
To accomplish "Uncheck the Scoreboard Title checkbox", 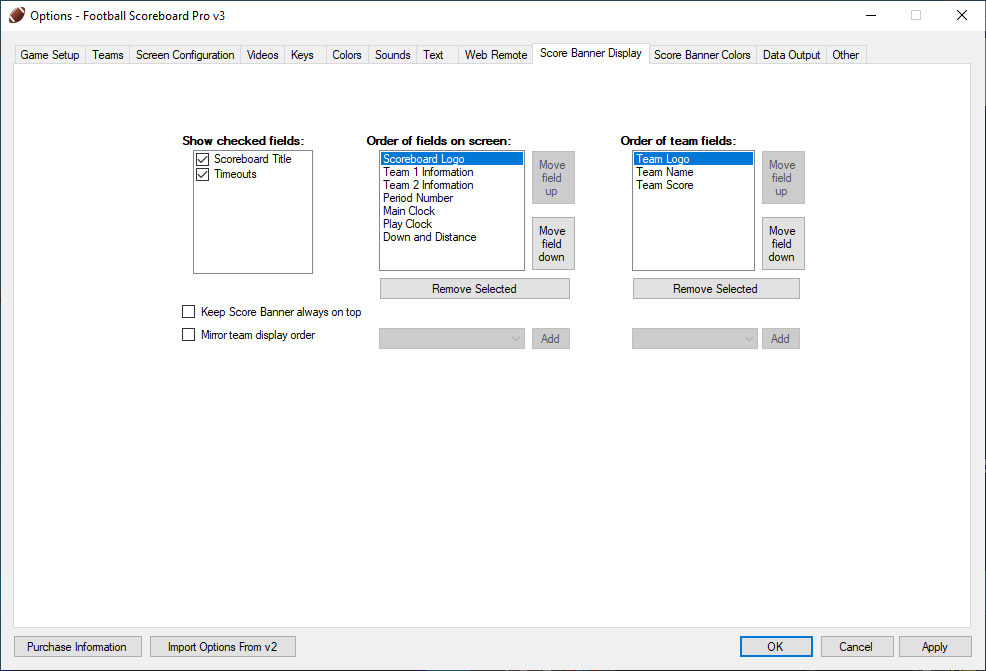I will click(x=203, y=159).
